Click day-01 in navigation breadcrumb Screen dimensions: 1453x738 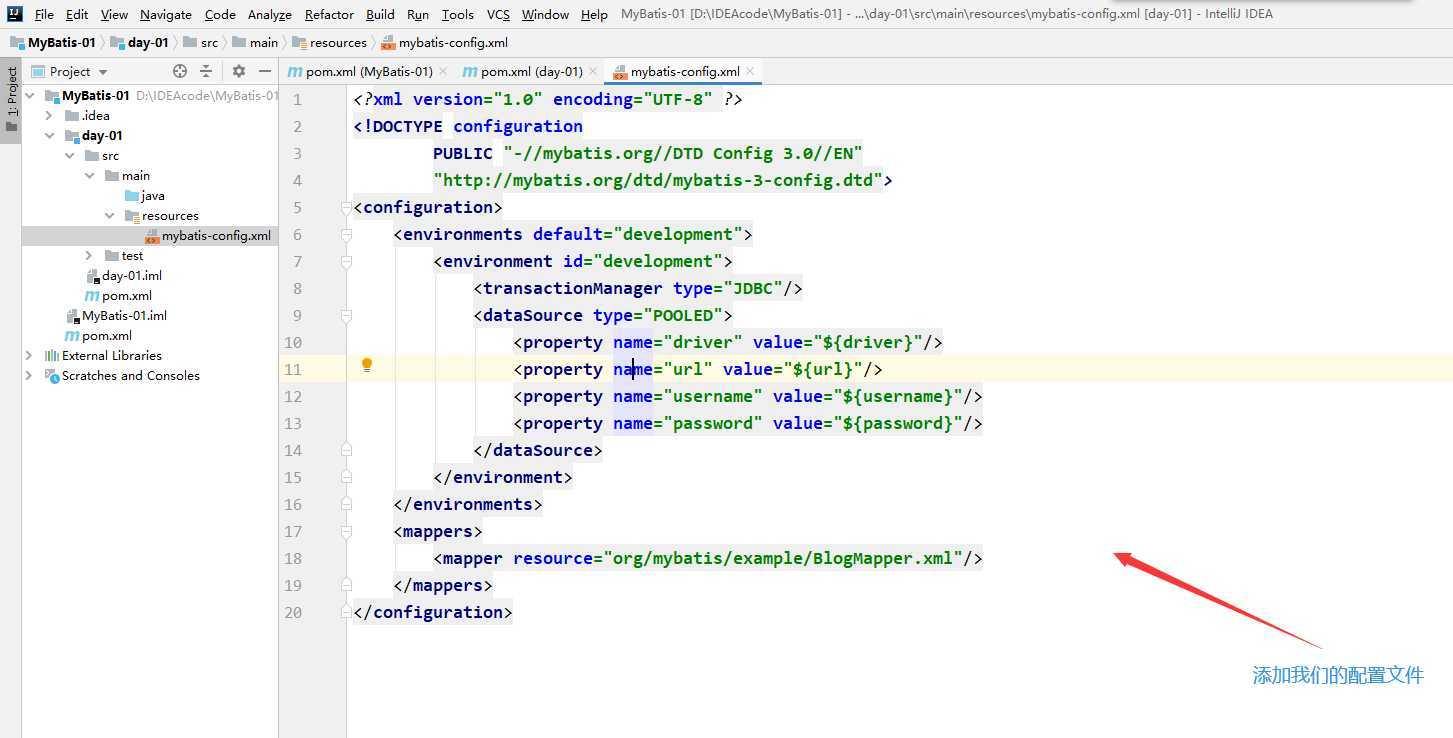click(140, 42)
